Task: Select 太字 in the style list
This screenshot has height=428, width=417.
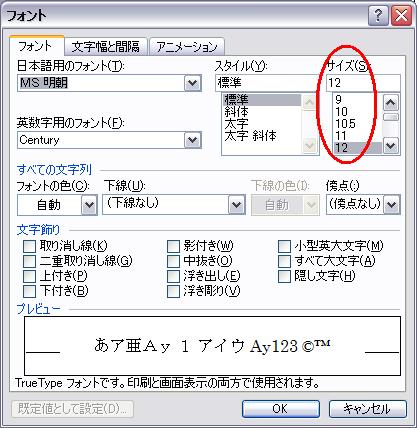Action: click(x=262, y=124)
